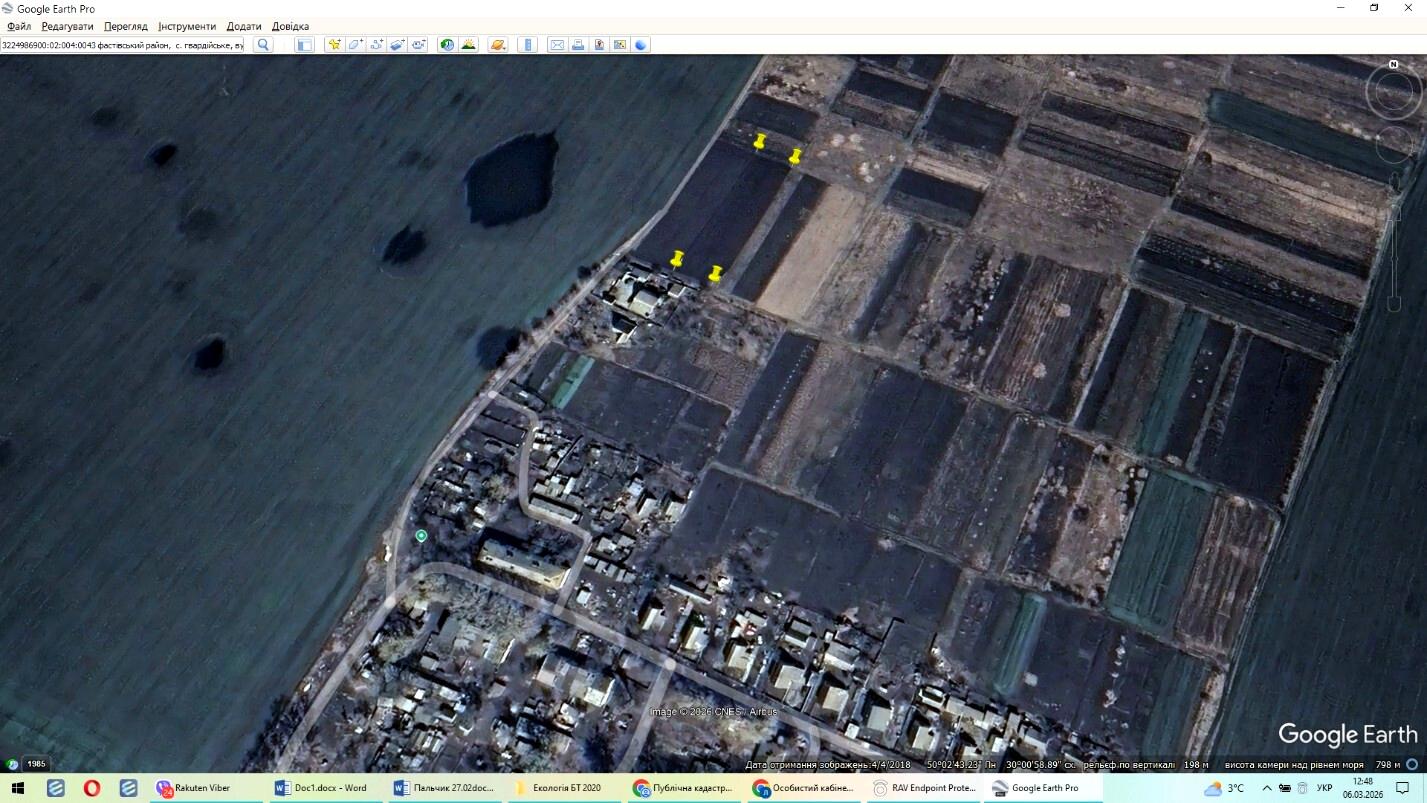Switch to Doc1.docx Word in taskbar
The width and height of the screenshot is (1427, 803).
pos(322,788)
